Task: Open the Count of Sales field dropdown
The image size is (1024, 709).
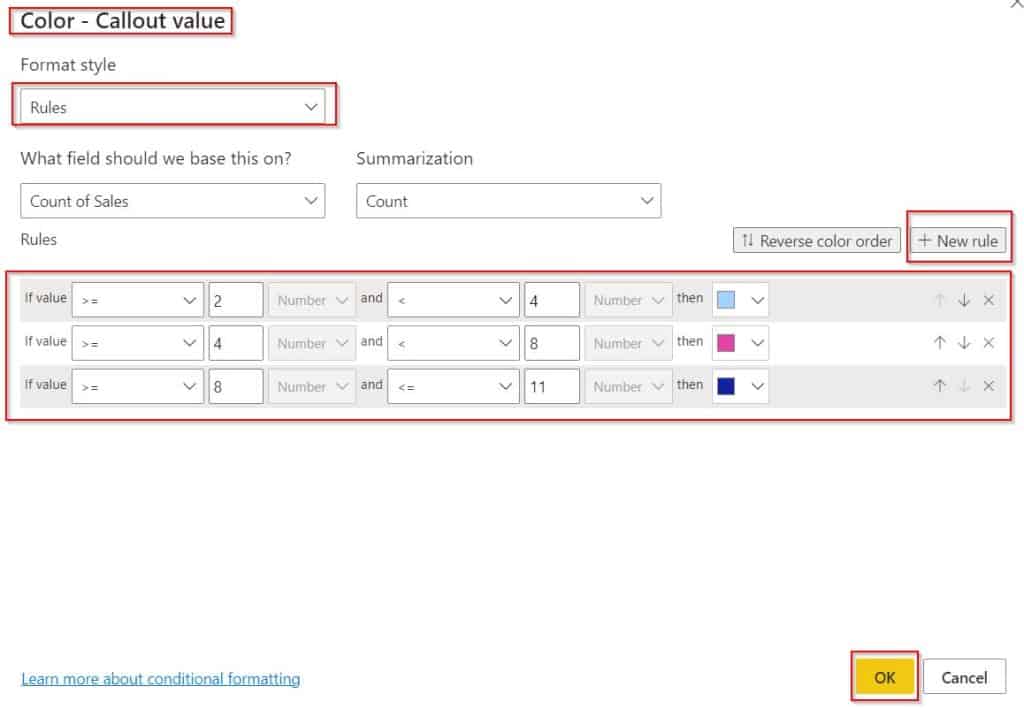Action: click(x=173, y=200)
